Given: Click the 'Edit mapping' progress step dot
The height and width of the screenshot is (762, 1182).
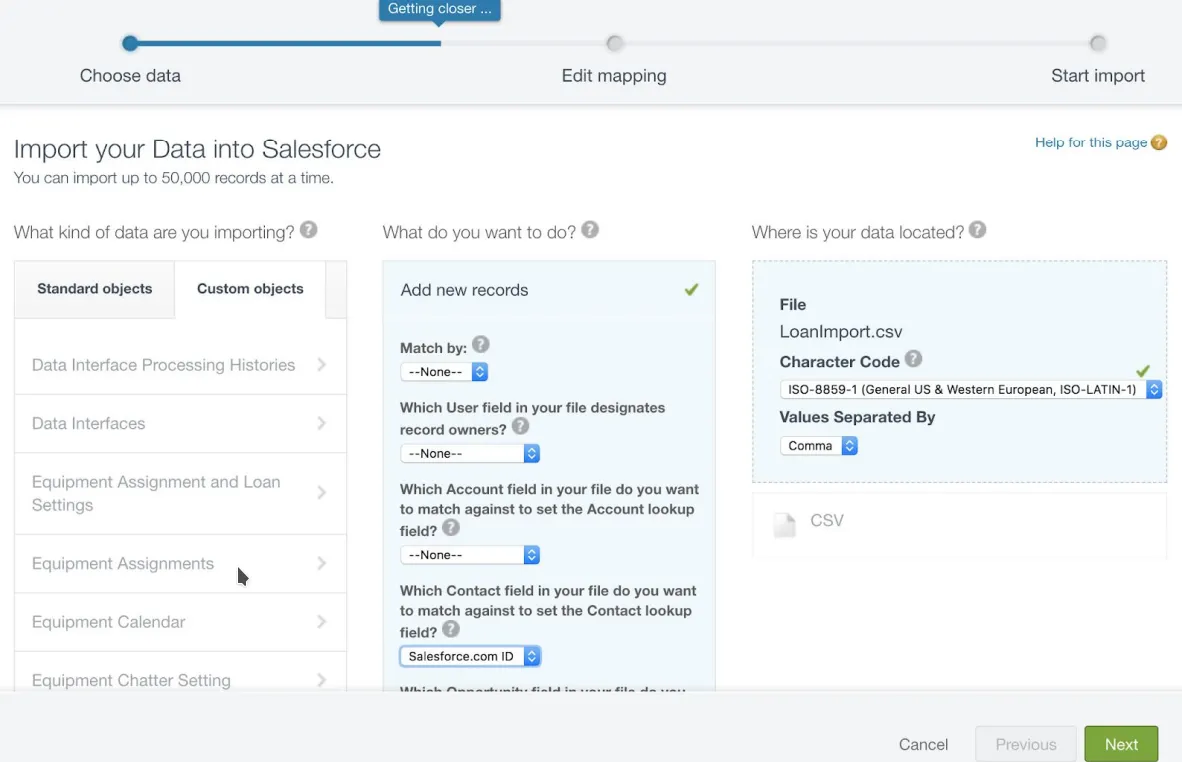Looking at the screenshot, I should 614,43.
